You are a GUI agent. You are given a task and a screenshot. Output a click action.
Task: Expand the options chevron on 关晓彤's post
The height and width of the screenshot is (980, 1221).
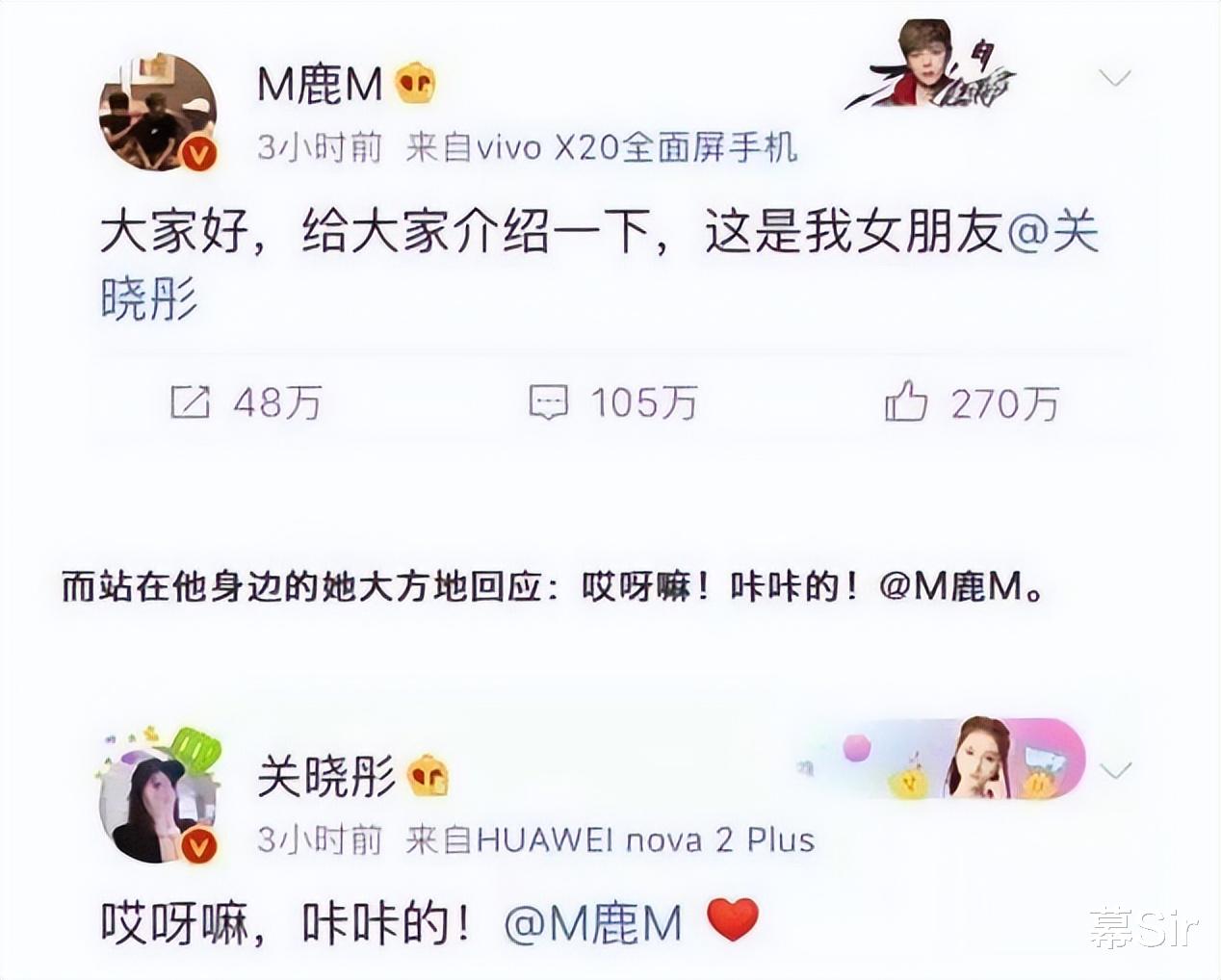pos(1114,770)
